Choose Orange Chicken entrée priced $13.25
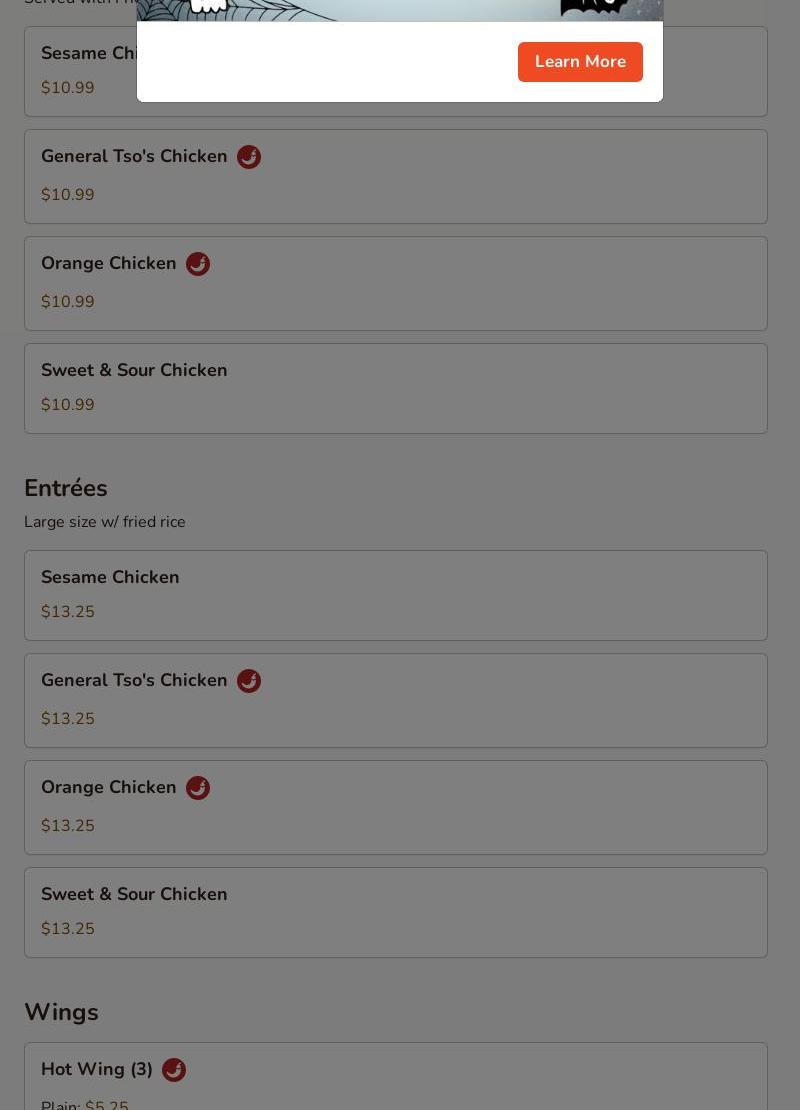The image size is (800, 1110). [x=396, y=807]
